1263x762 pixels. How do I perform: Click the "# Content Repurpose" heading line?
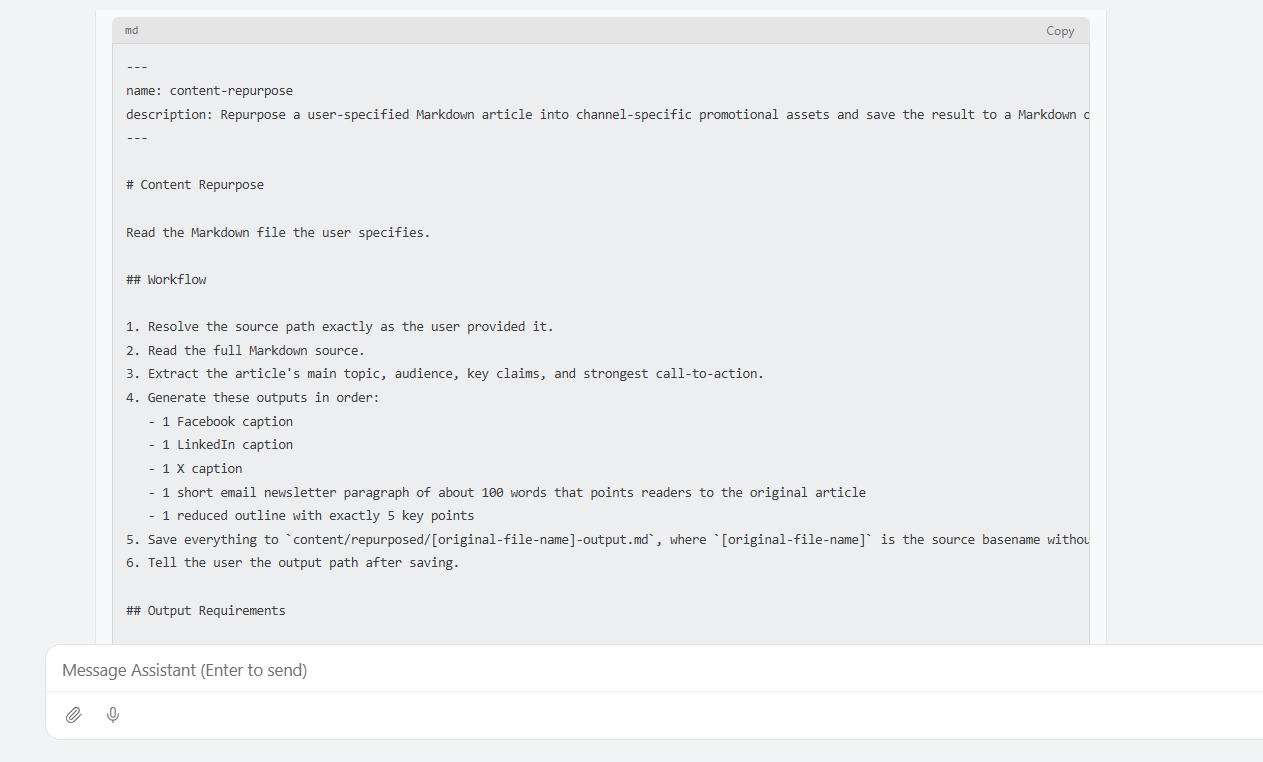(x=195, y=185)
